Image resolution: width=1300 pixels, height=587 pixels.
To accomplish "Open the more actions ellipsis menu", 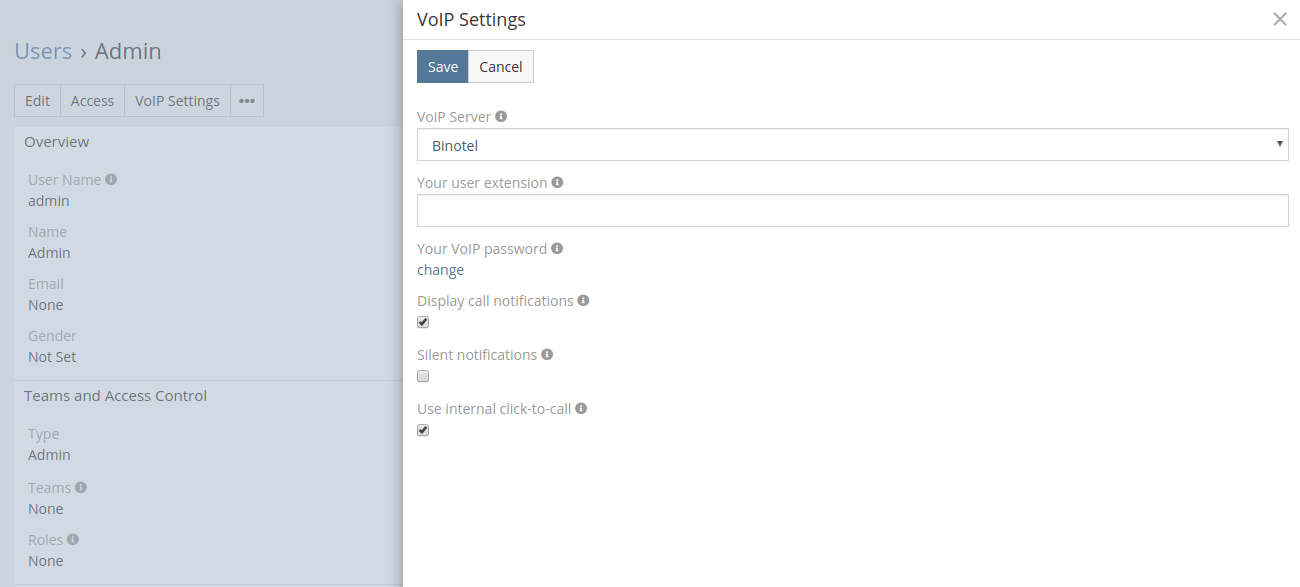I will (x=246, y=100).
